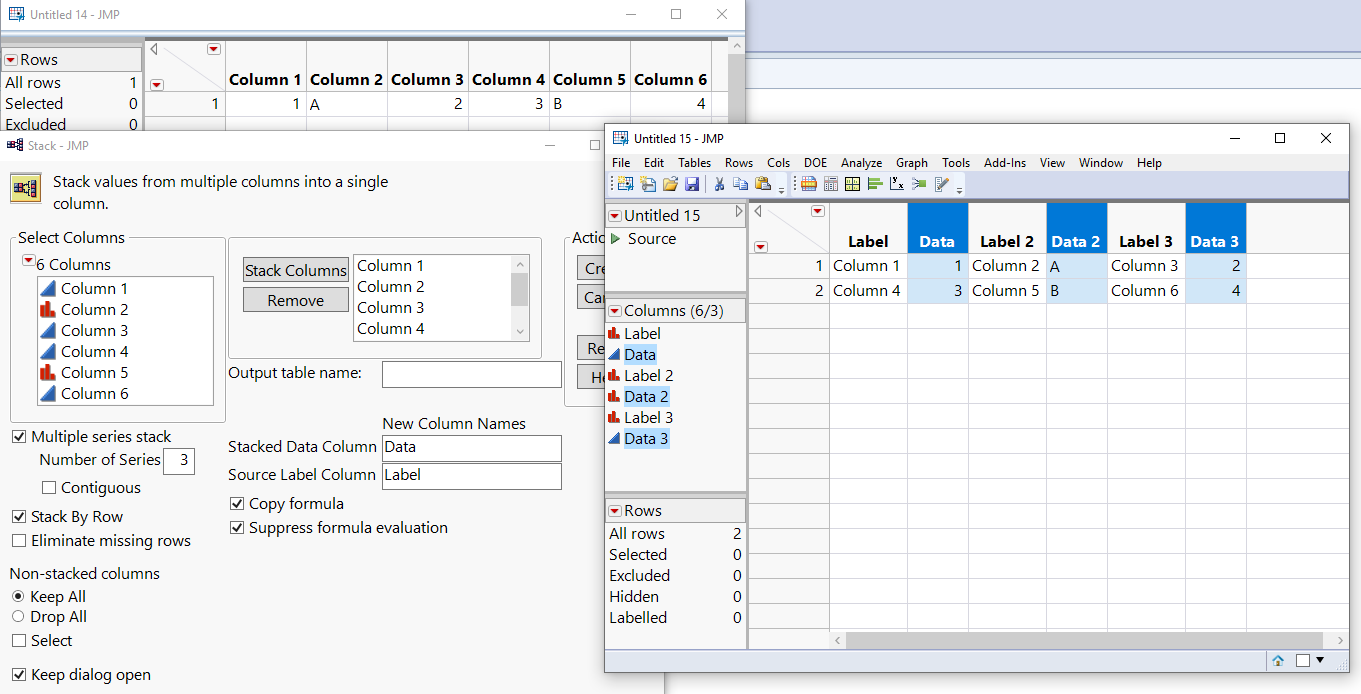Click the Cut scissors icon
This screenshot has height=694, width=1361.
point(718,184)
